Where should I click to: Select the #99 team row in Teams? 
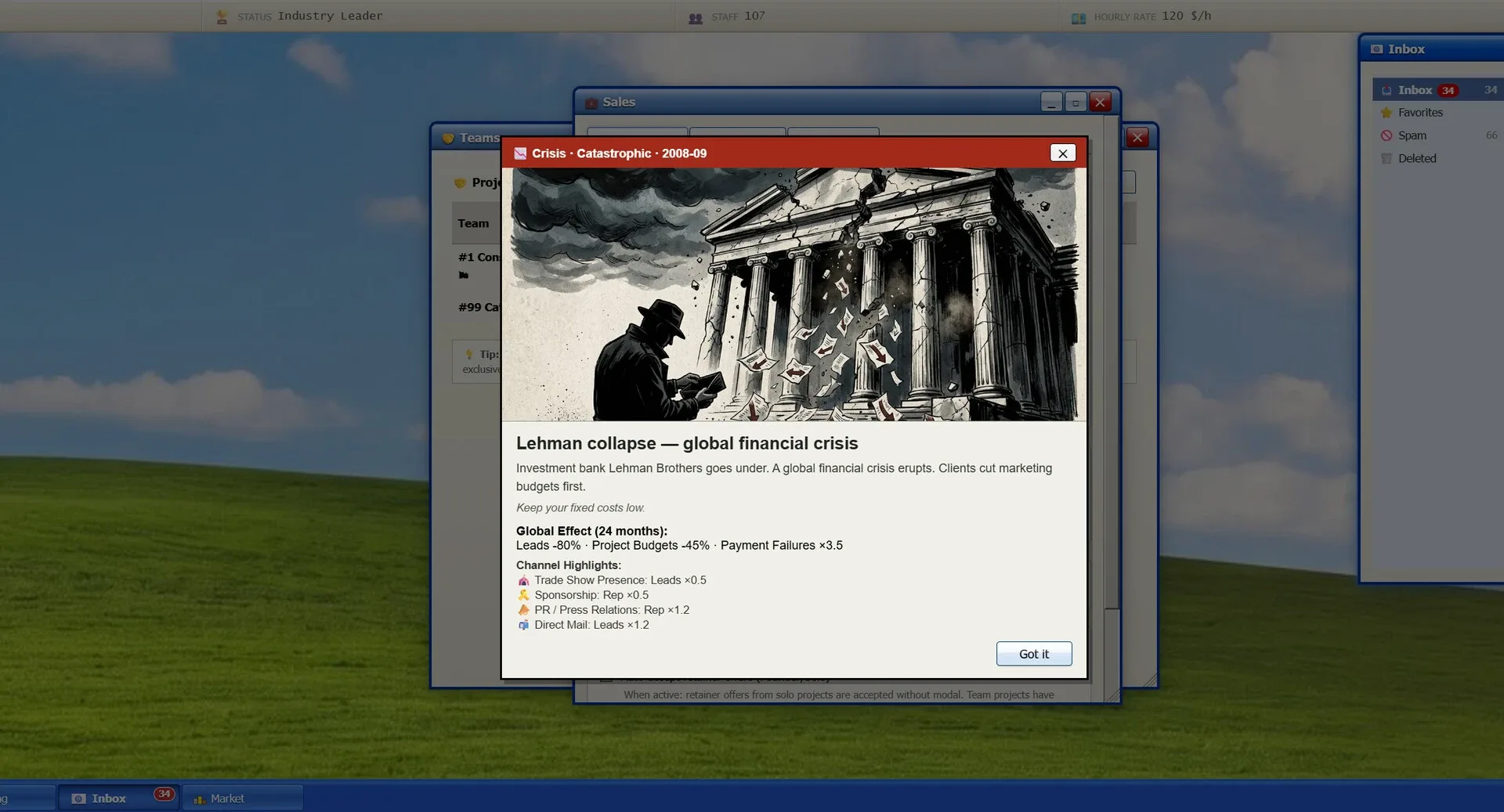[x=477, y=307]
